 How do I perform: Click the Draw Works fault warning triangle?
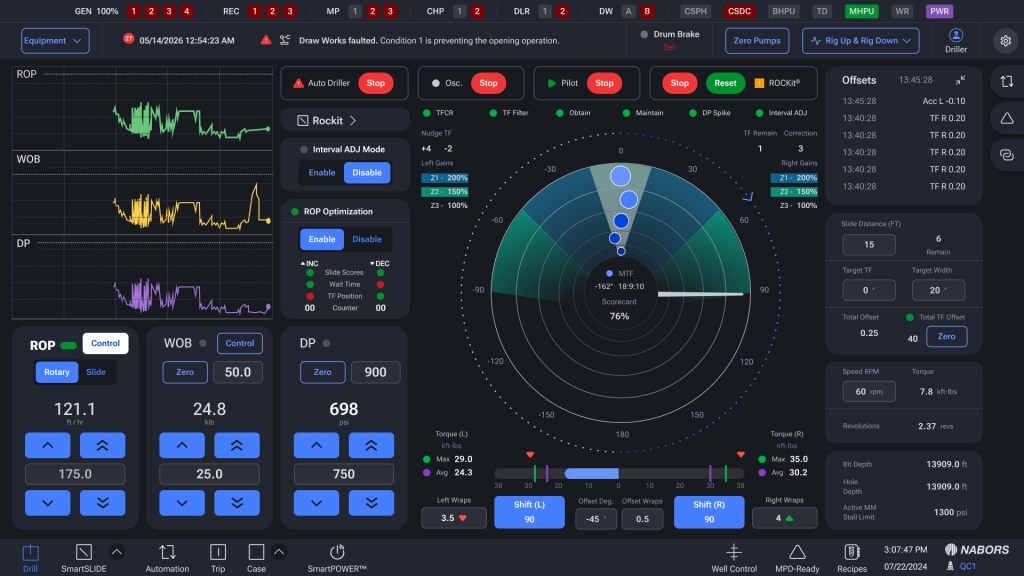pyautogui.click(x=266, y=40)
